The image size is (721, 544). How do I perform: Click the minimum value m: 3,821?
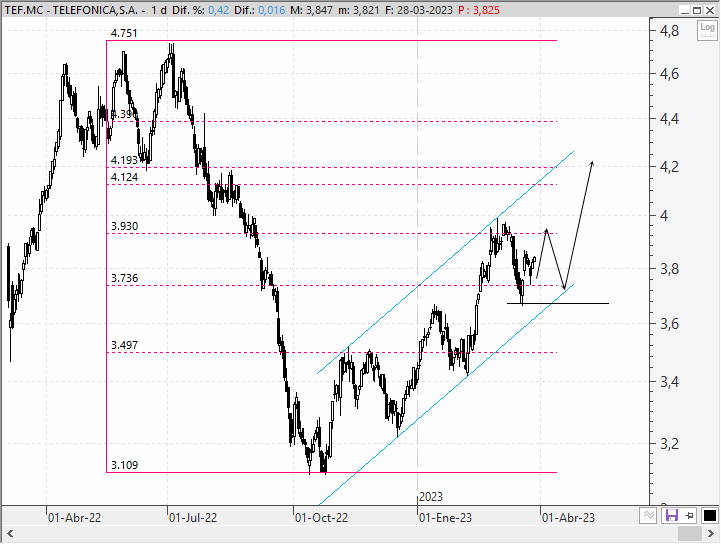359,10
